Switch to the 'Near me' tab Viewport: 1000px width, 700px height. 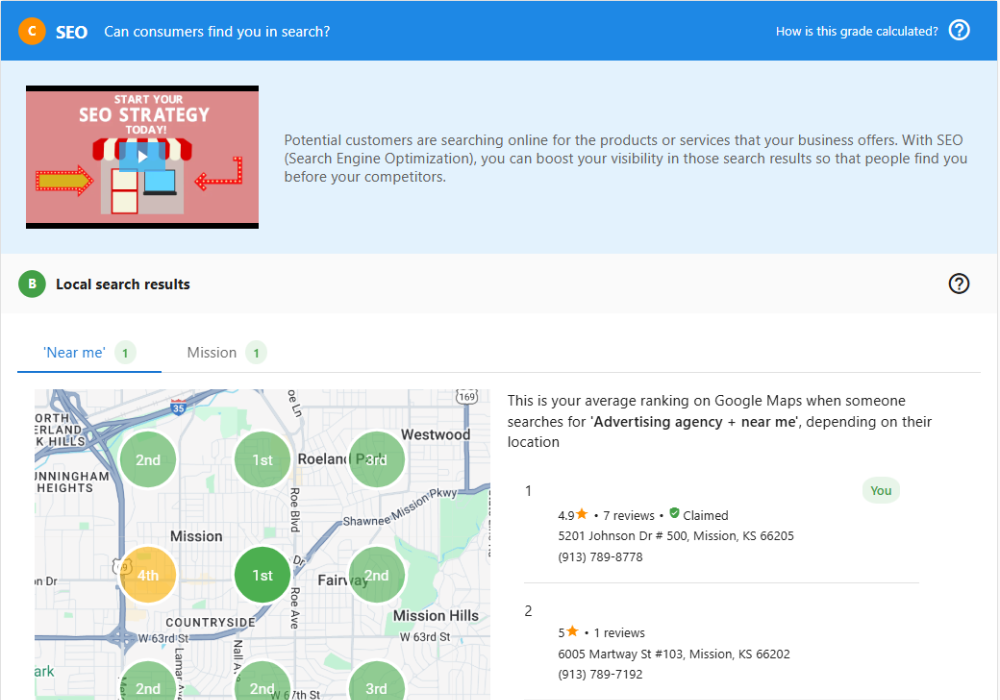click(75, 352)
